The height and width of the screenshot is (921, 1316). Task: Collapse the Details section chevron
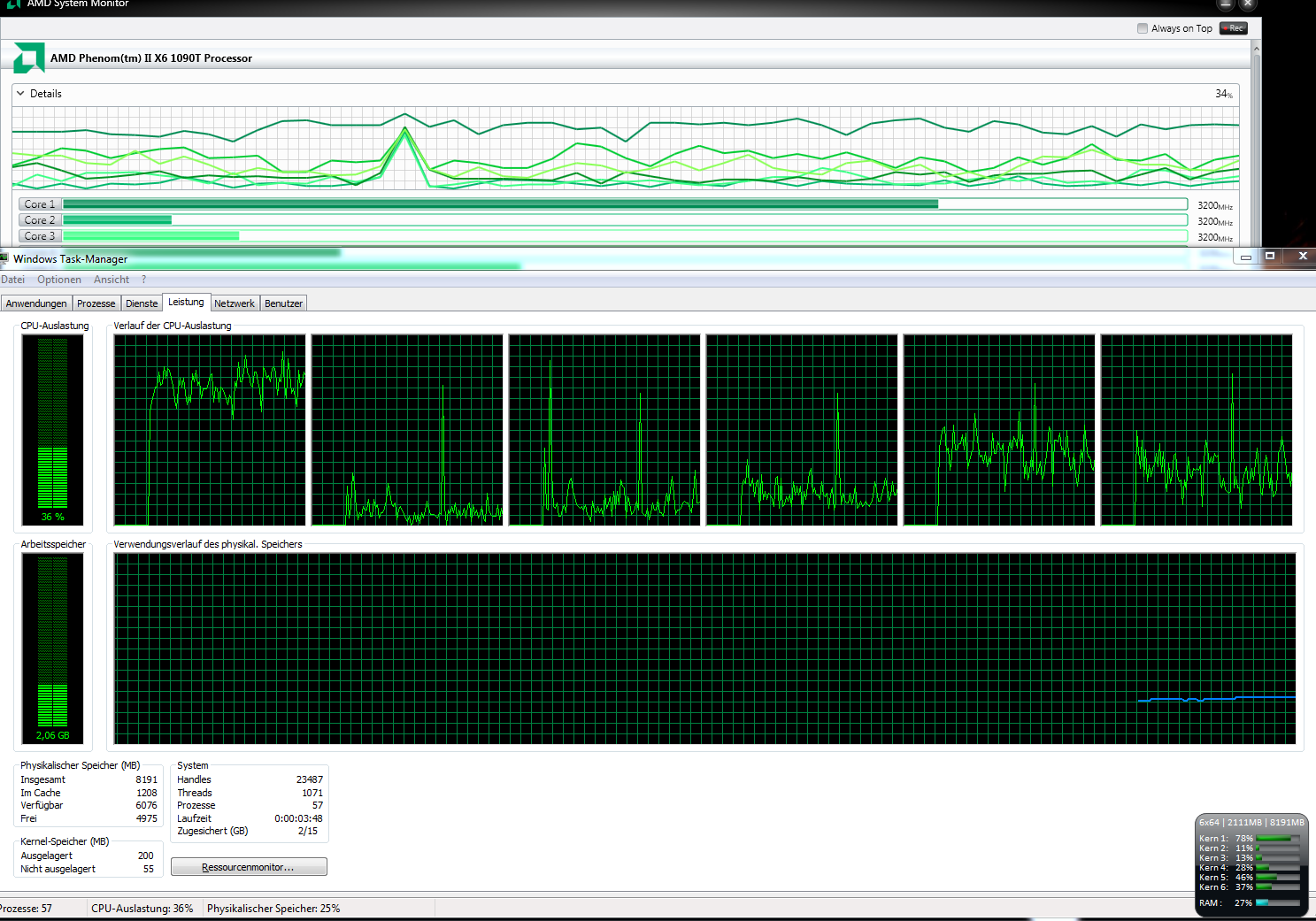pyautogui.click(x=20, y=93)
